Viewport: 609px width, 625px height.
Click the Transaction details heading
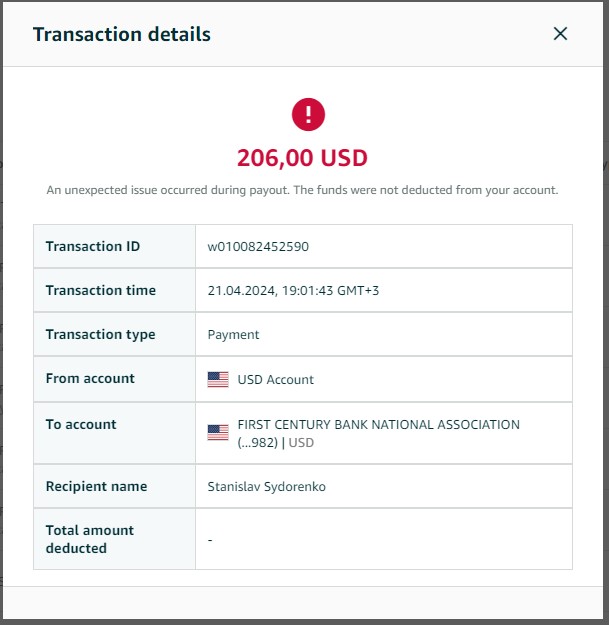122,34
